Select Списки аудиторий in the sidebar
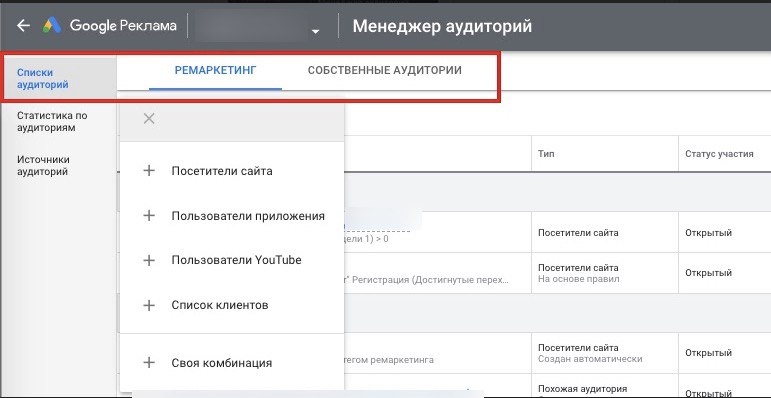 coord(43,79)
